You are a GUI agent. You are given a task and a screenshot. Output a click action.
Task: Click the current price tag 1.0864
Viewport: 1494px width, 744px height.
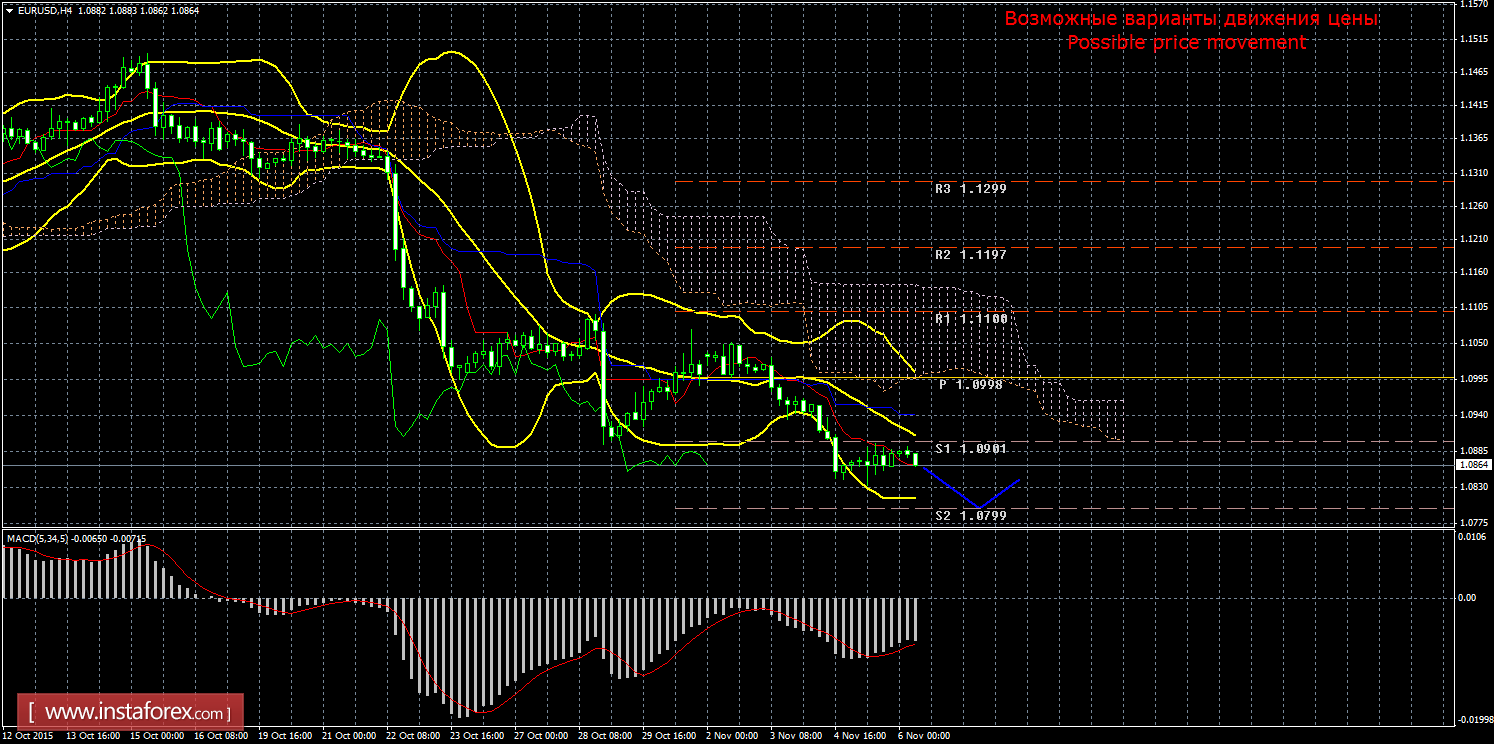pos(1471,465)
